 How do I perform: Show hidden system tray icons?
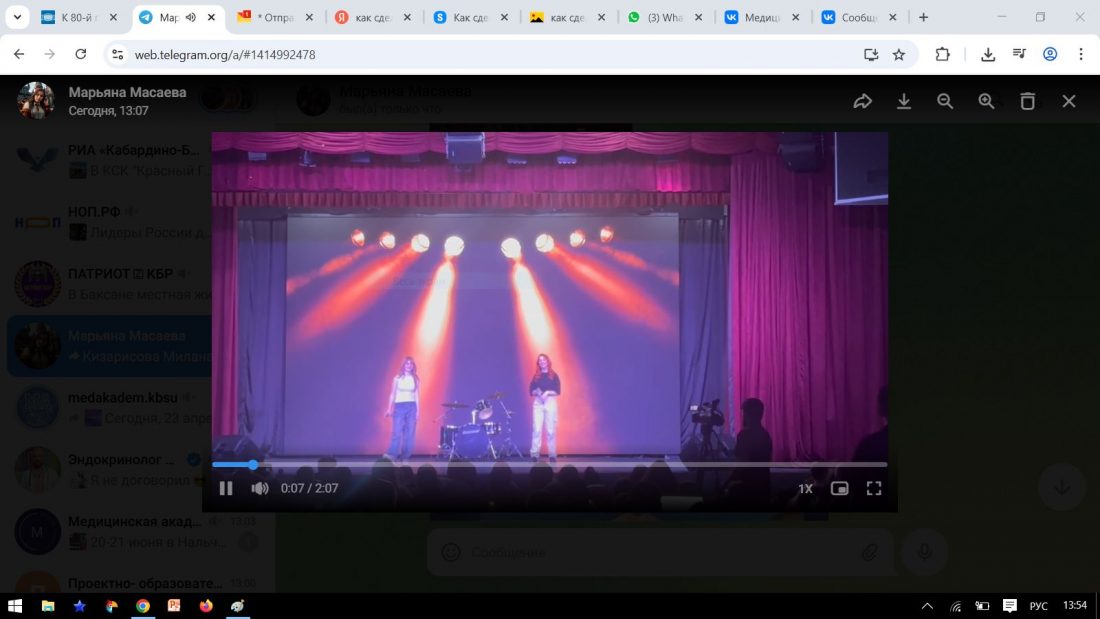click(x=927, y=606)
